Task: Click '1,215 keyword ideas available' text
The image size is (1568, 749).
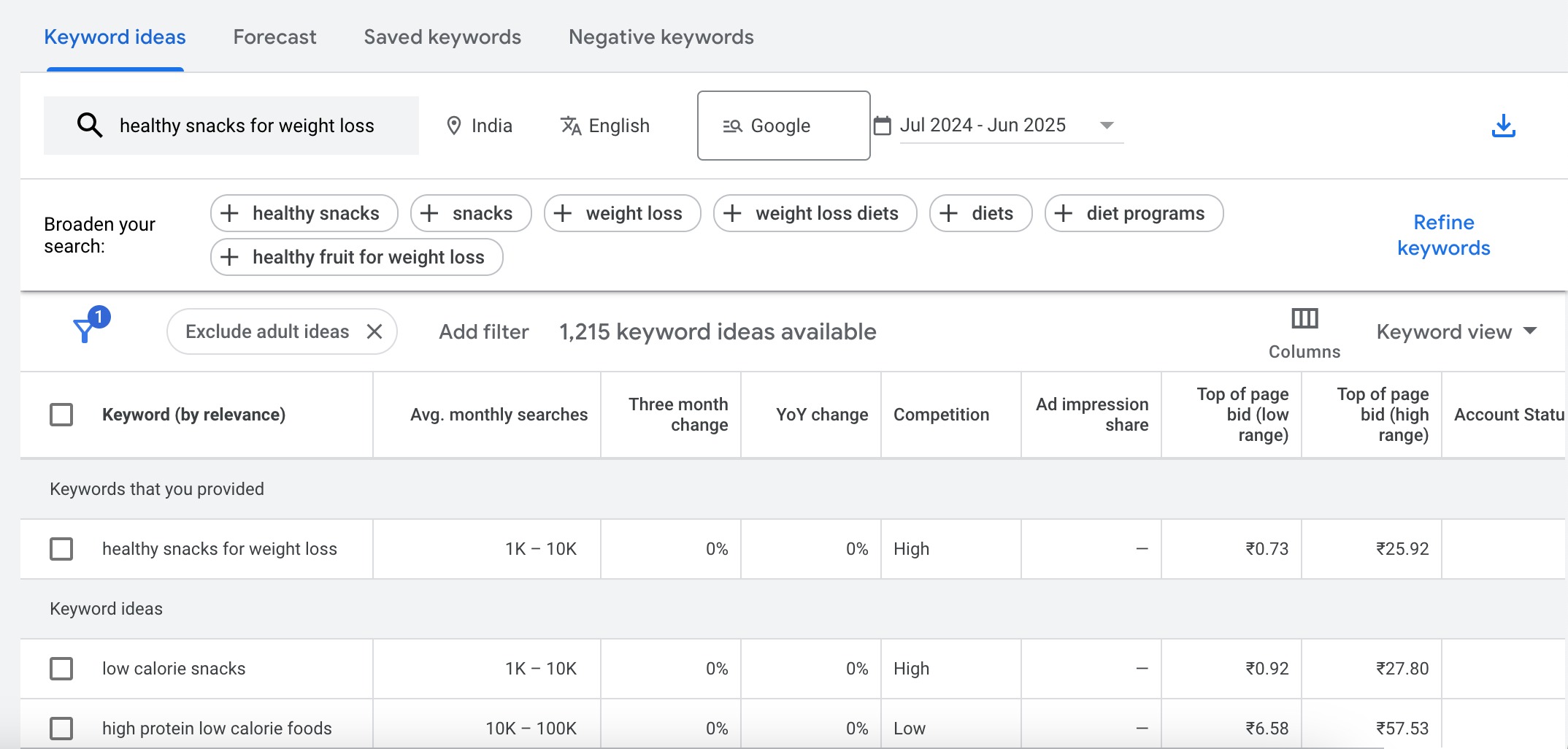Action: 718,331
